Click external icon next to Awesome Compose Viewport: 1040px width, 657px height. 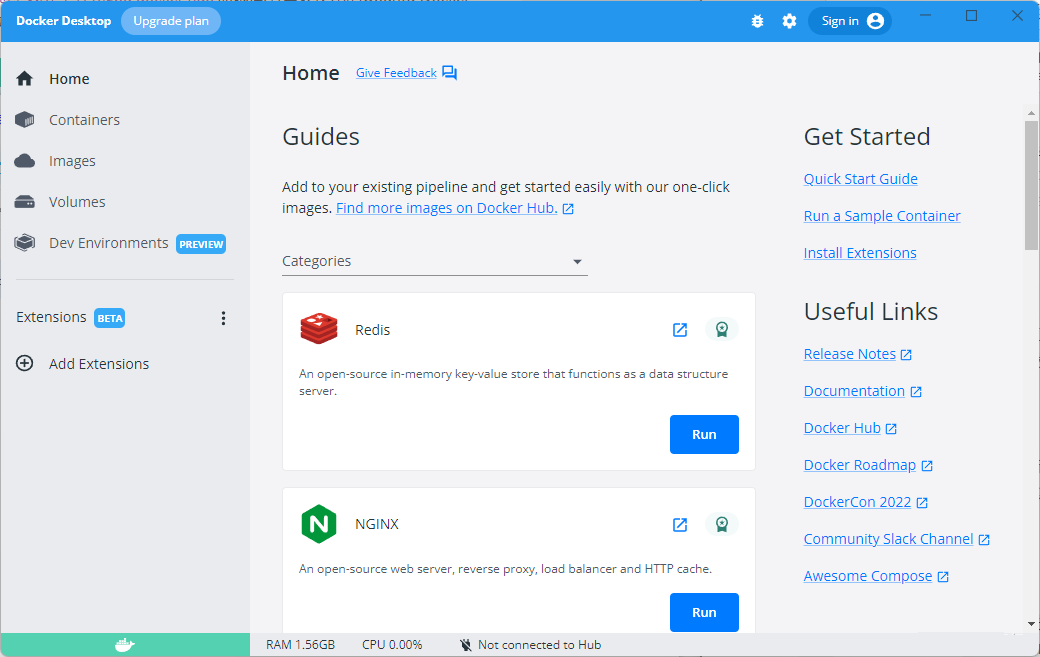[943, 577]
